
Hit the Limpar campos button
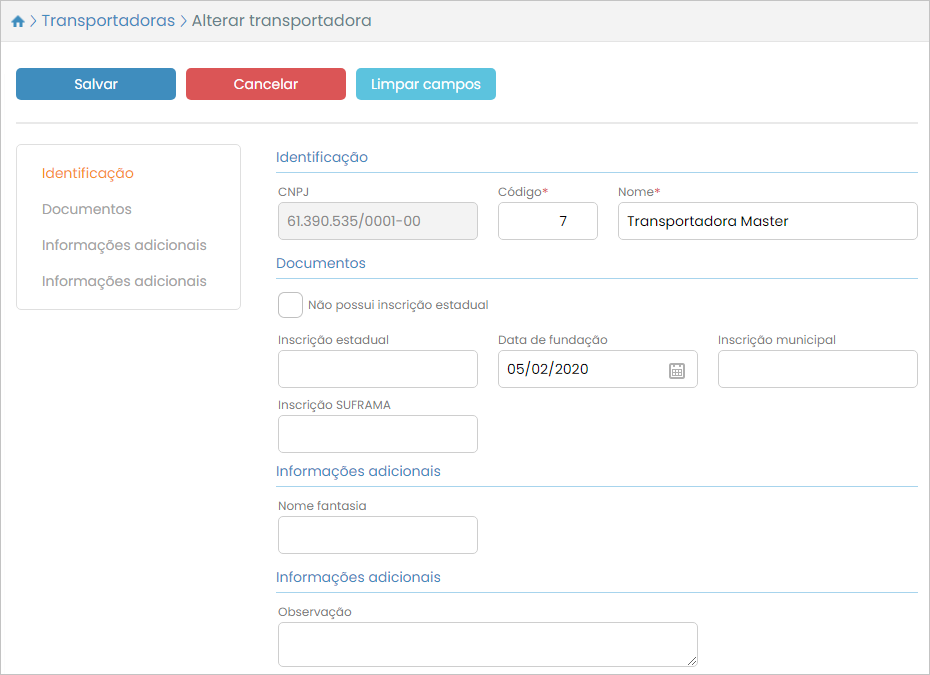tap(426, 84)
